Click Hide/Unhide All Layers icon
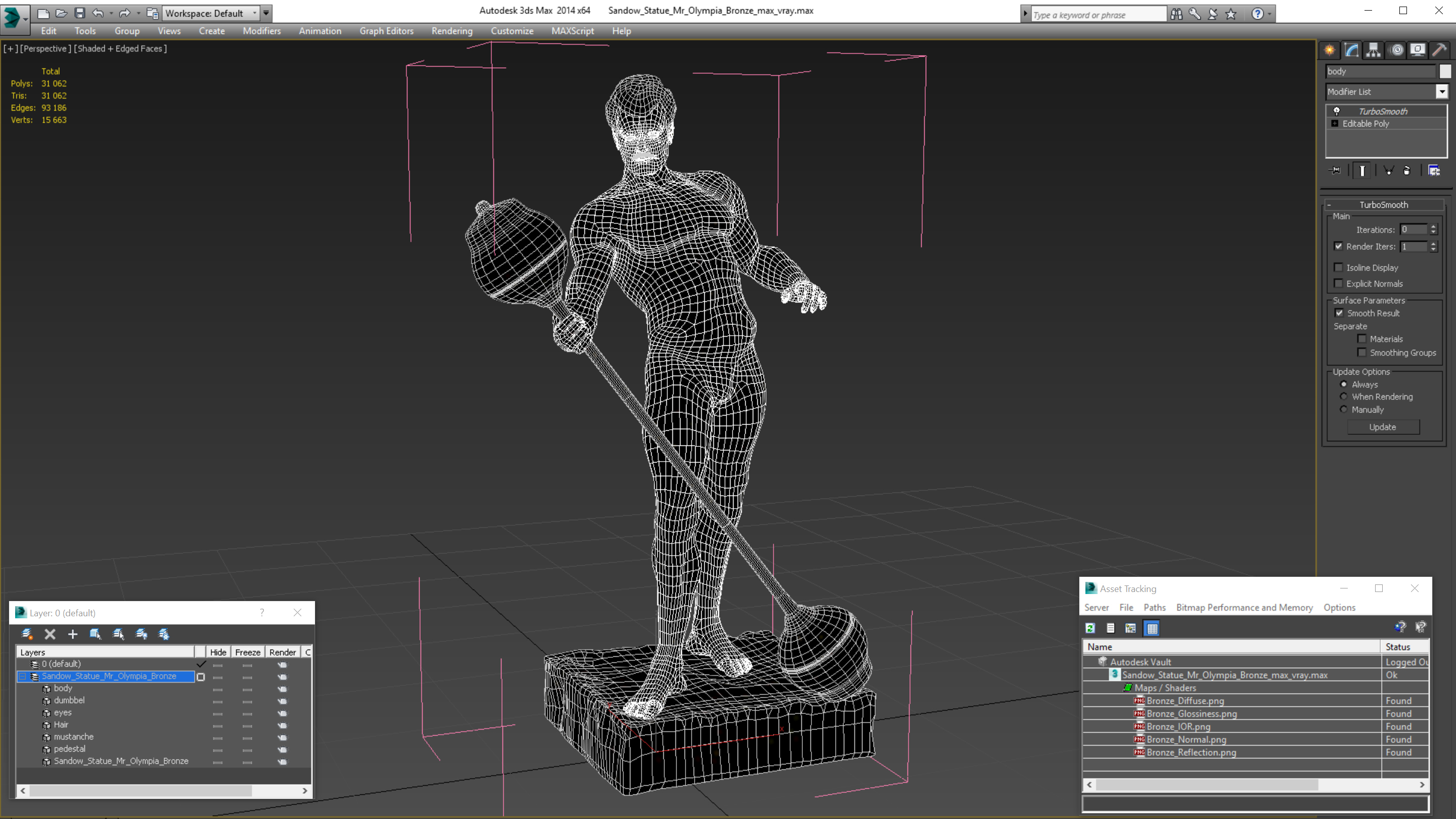The image size is (1456, 819). (x=142, y=634)
